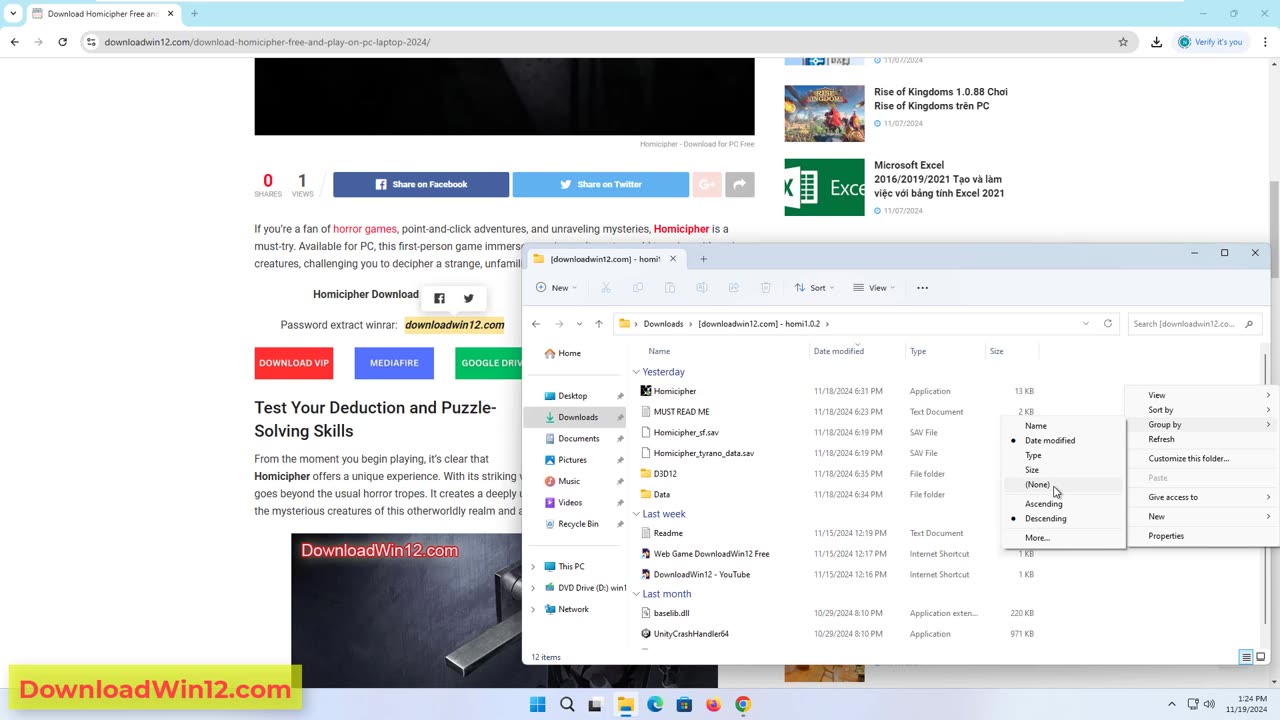Click the Facebook icon in the share popup
The height and width of the screenshot is (720, 1280).
tap(439, 298)
